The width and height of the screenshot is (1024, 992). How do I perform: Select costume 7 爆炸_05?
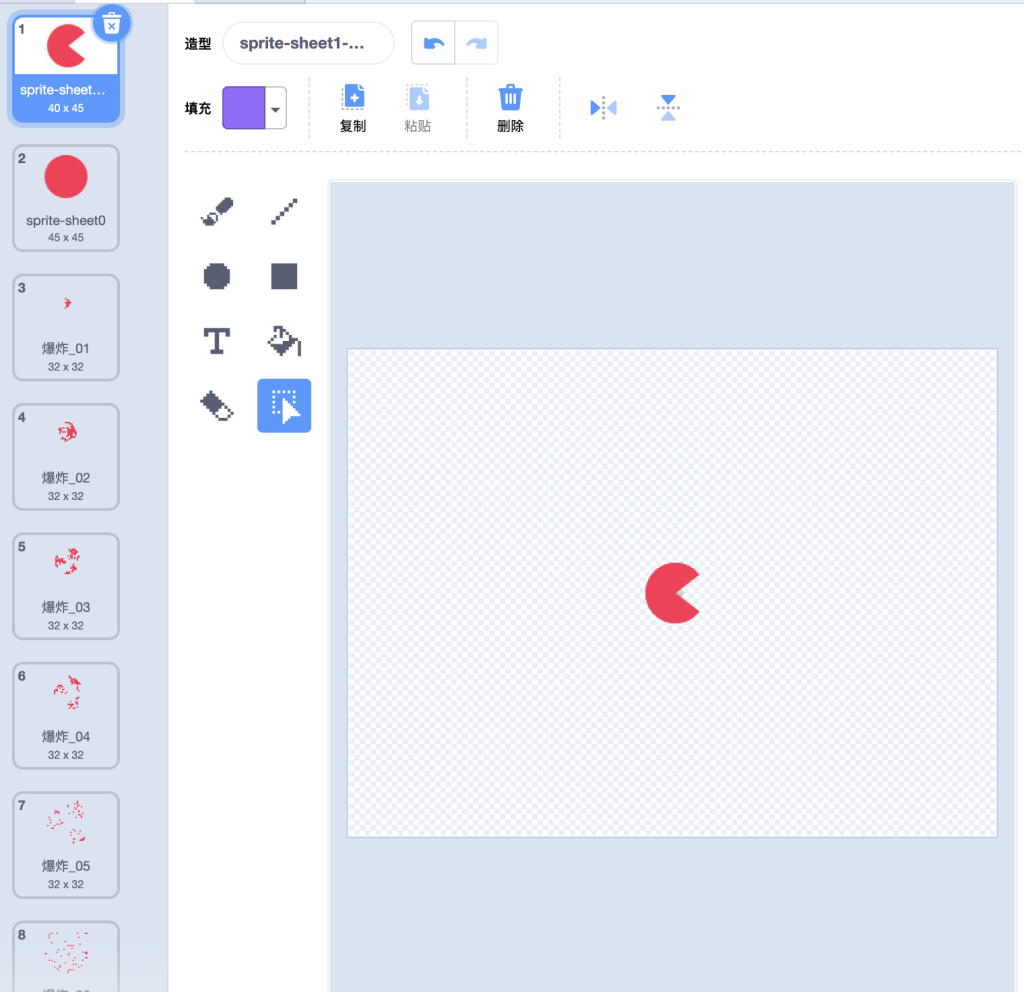coord(66,844)
